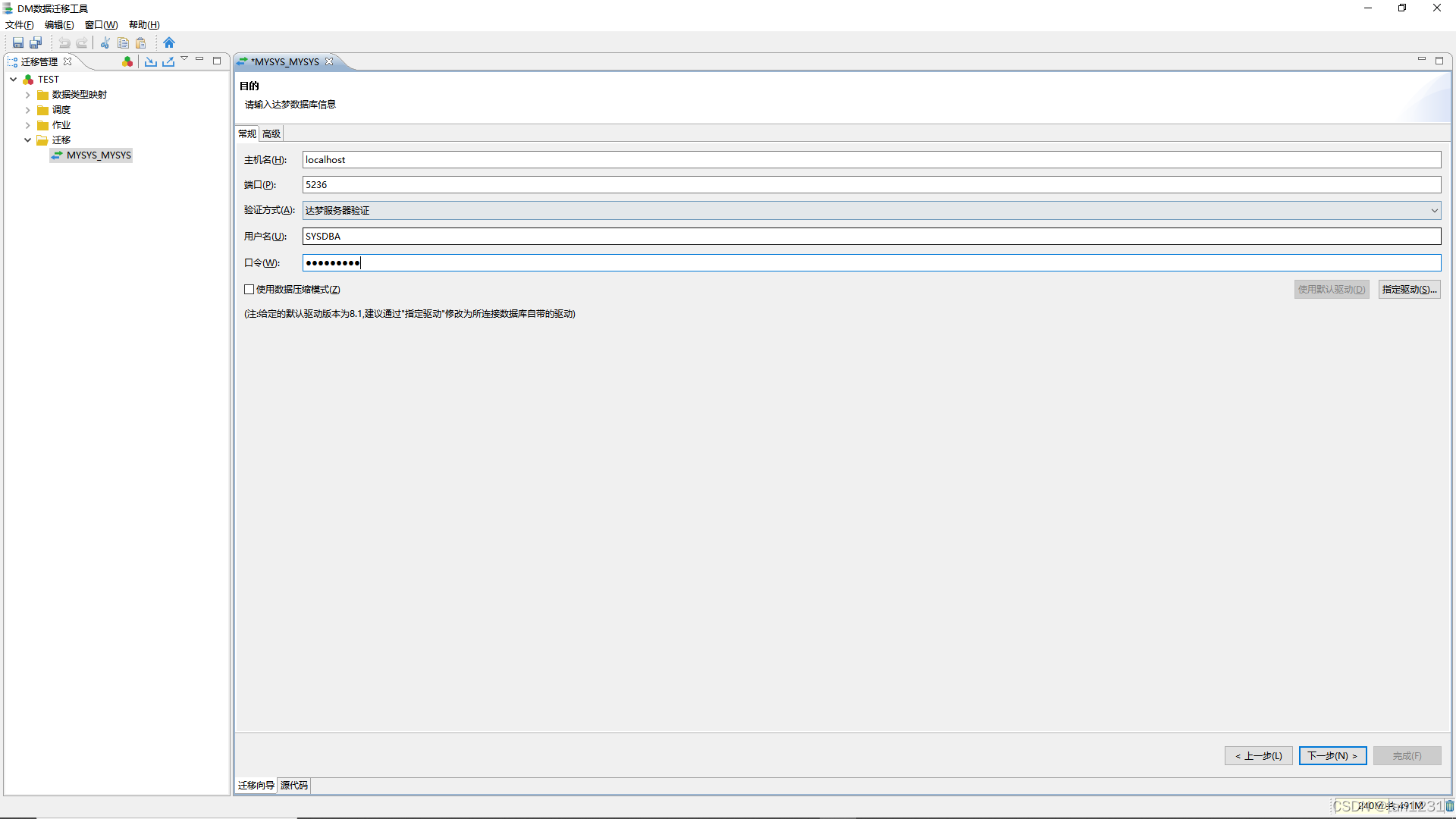Click the 使用默认驱动(D) button

[x=1332, y=290]
